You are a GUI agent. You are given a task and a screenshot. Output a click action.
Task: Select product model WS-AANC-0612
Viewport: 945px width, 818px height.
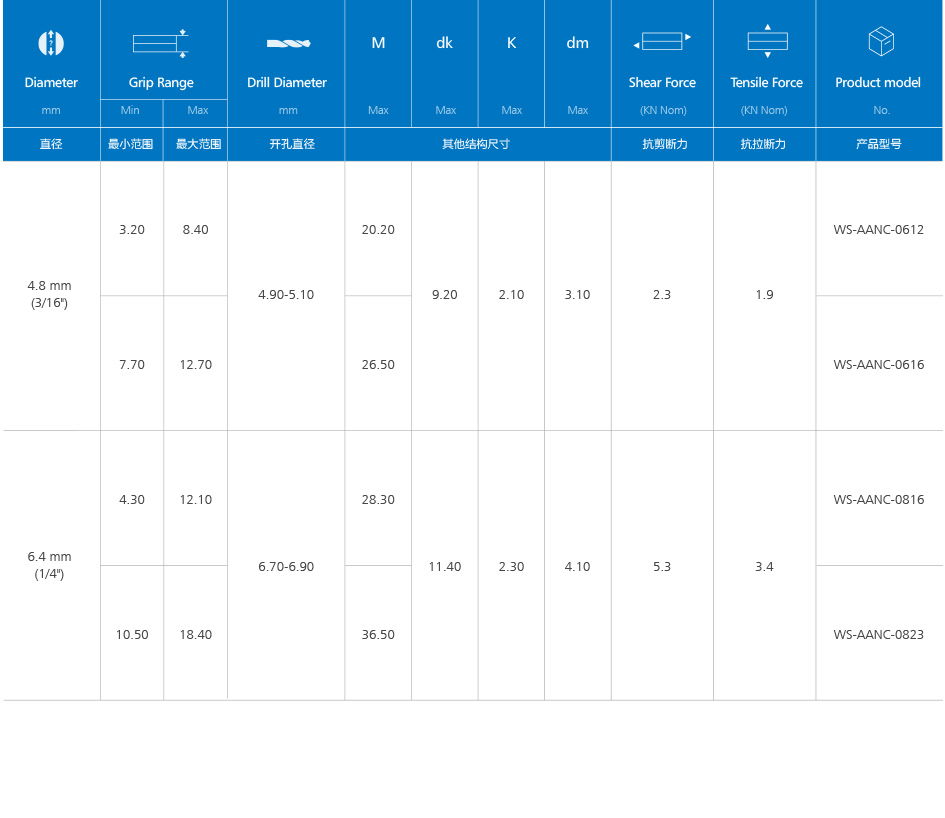click(x=878, y=230)
